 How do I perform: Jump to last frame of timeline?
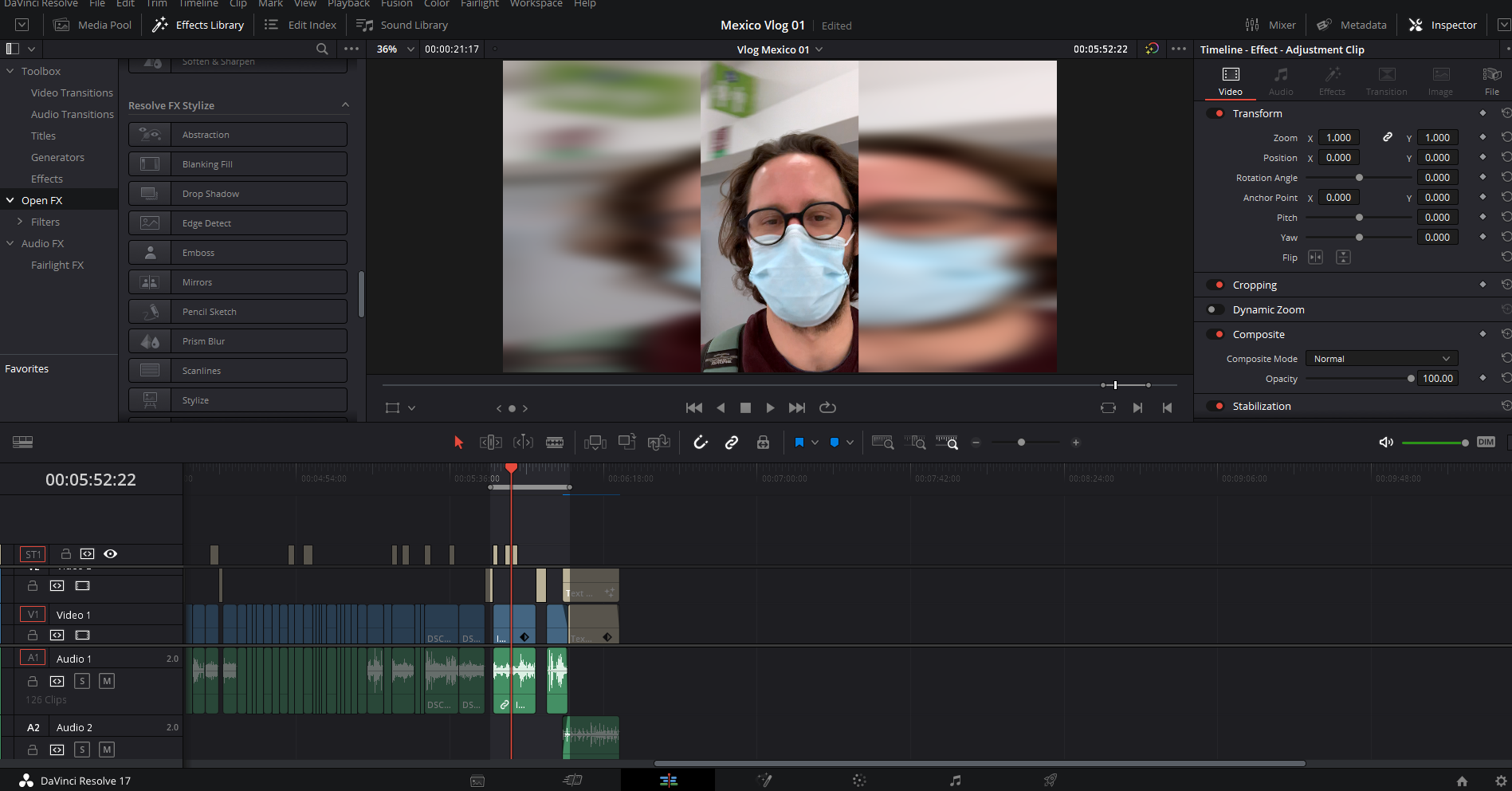pyautogui.click(x=797, y=407)
